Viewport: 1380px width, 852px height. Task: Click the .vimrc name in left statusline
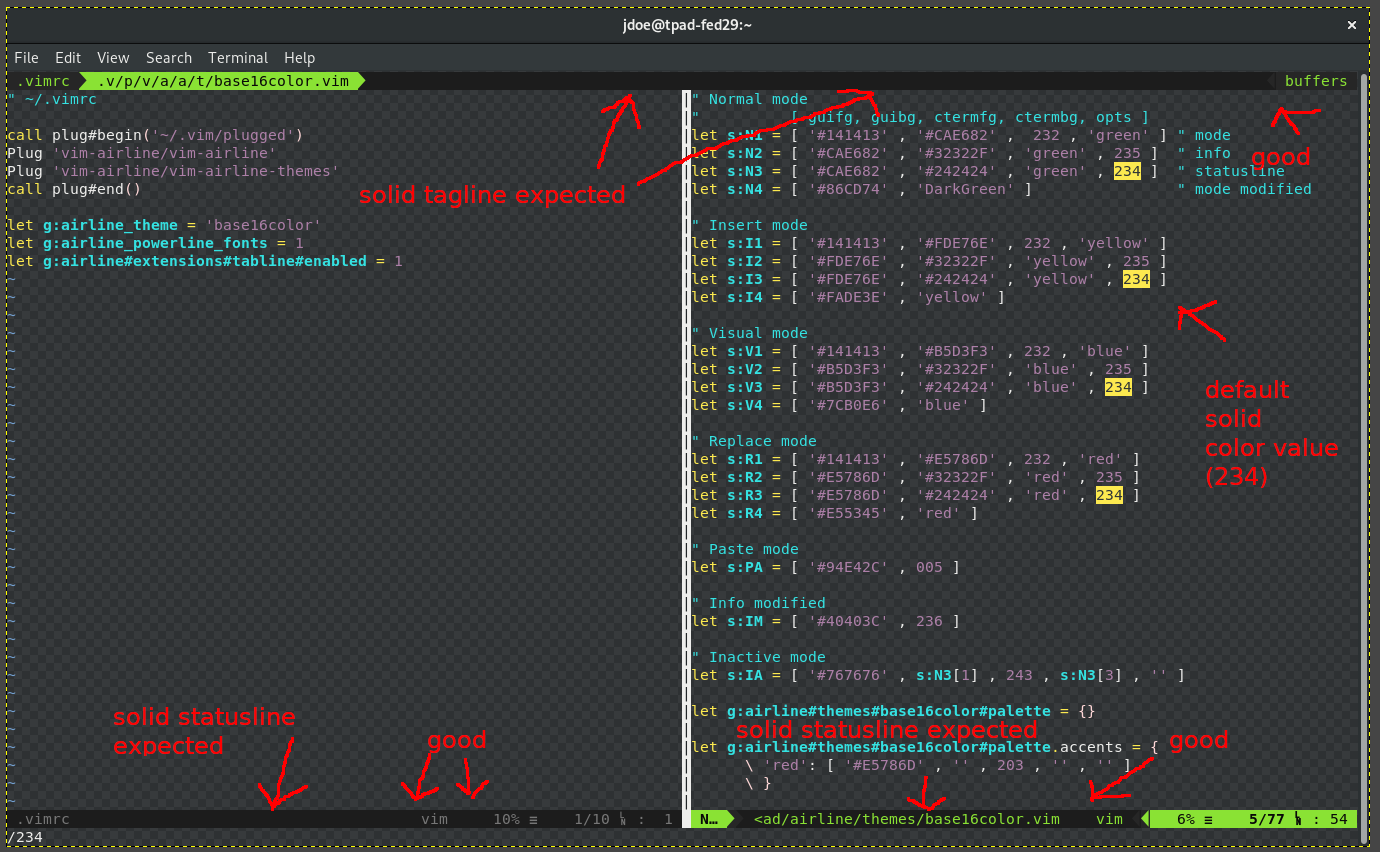tap(44, 819)
